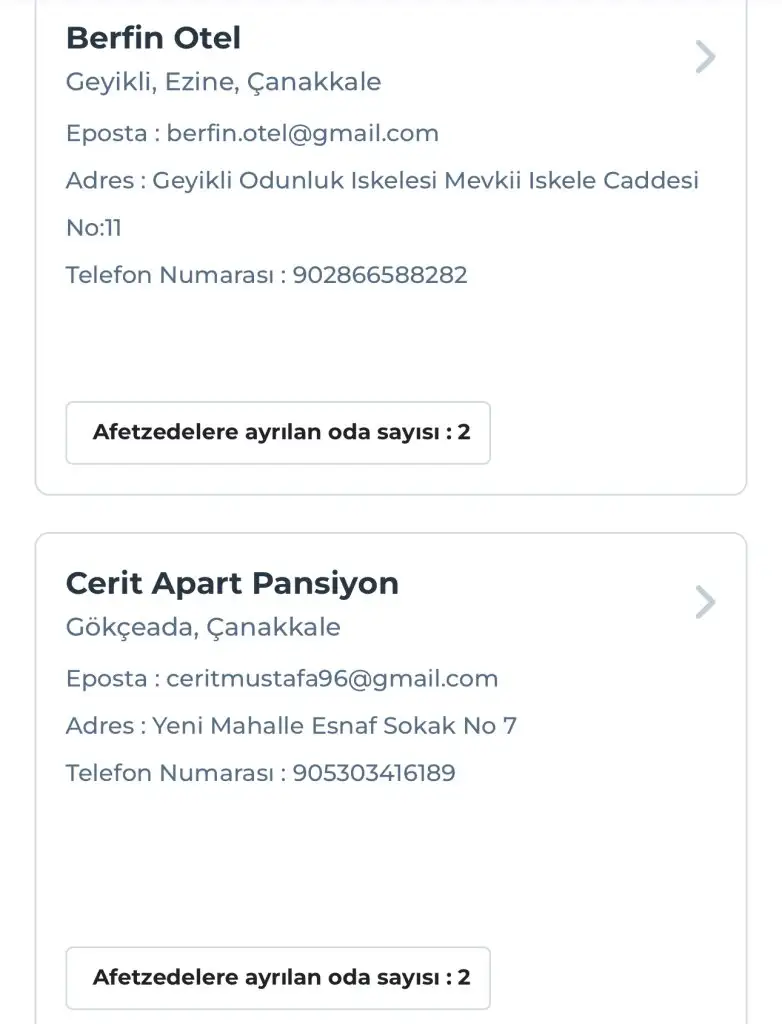Open the Berfin Otel title
Screen dimensions: 782x1024
[x=153, y=38]
